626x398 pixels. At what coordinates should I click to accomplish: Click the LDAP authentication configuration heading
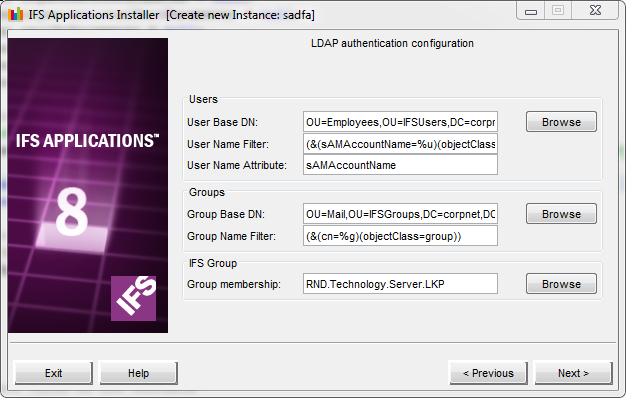(x=392, y=43)
